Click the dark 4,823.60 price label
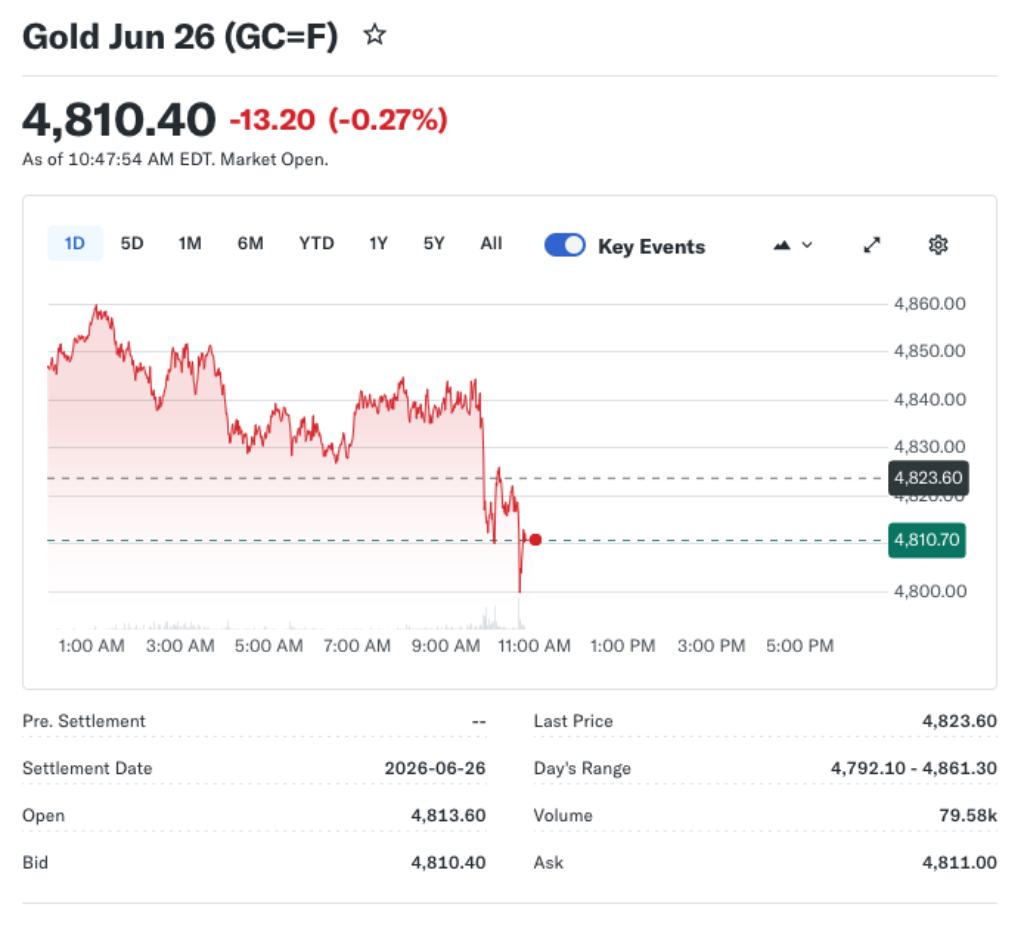 point(928,478)
